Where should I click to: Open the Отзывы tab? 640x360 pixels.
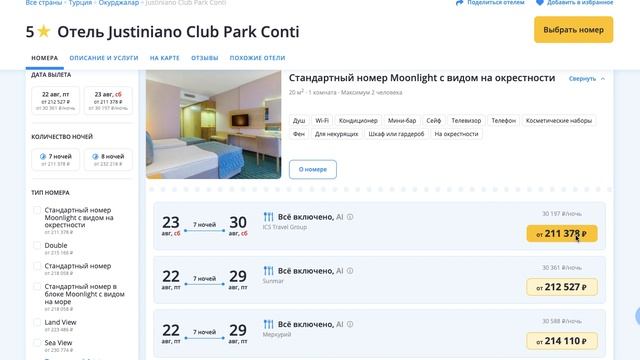204,58
